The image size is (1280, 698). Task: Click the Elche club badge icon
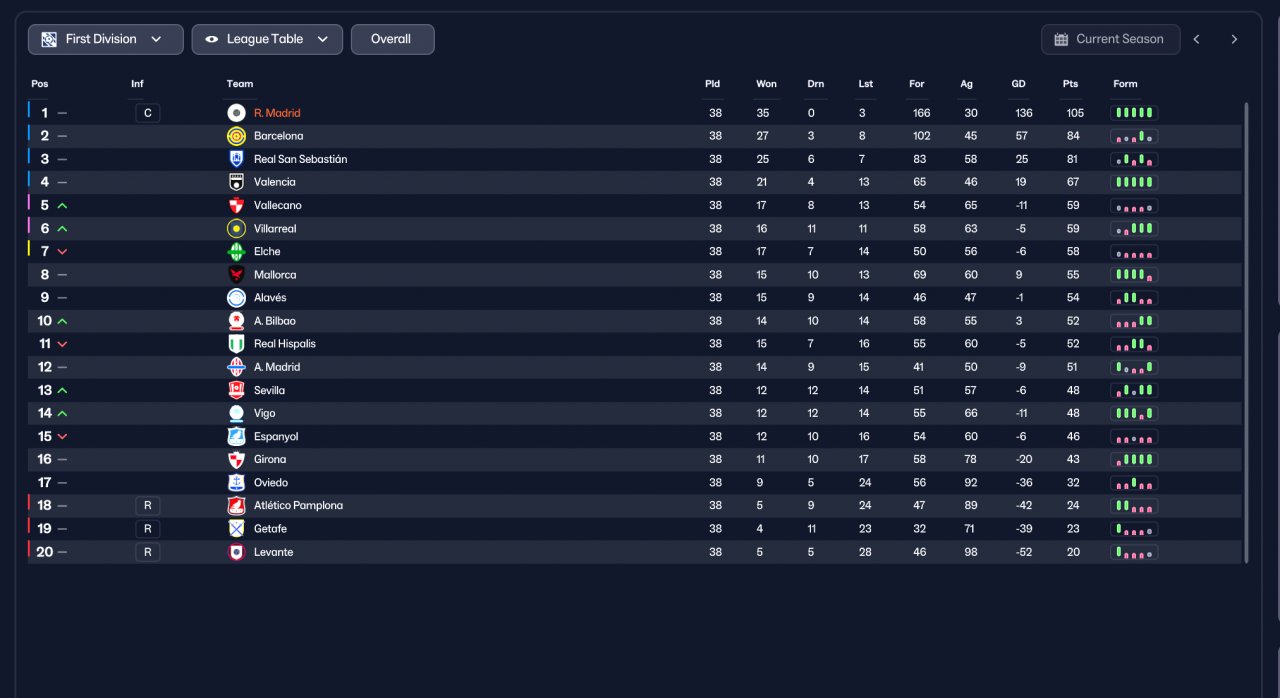pyautogui.click(x=236, y=251)
